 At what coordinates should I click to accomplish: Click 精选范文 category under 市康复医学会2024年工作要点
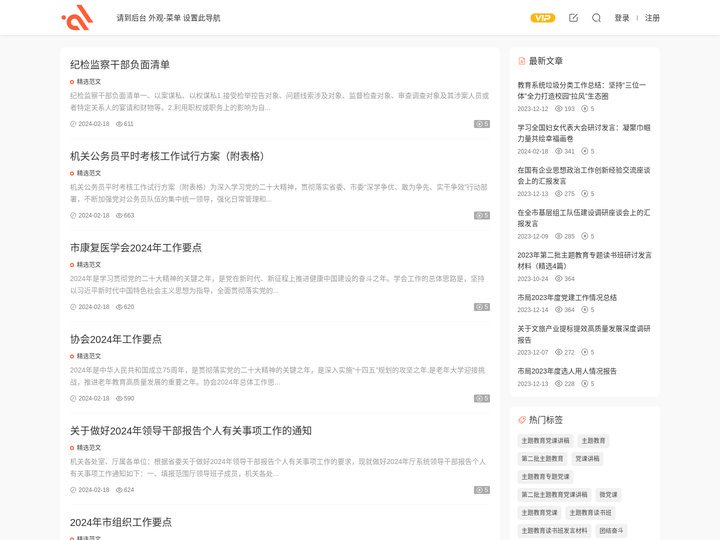tap(89, 264)
